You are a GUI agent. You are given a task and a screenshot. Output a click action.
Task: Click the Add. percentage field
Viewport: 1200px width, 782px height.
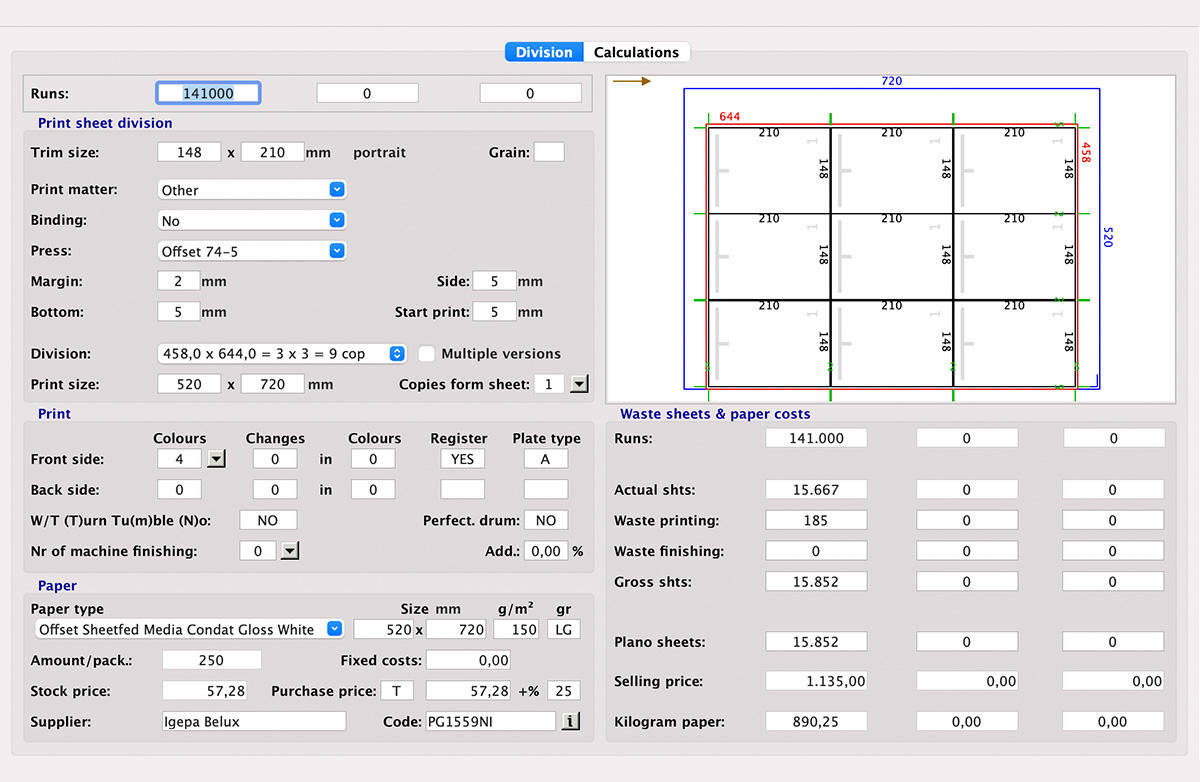pos(546,550)
